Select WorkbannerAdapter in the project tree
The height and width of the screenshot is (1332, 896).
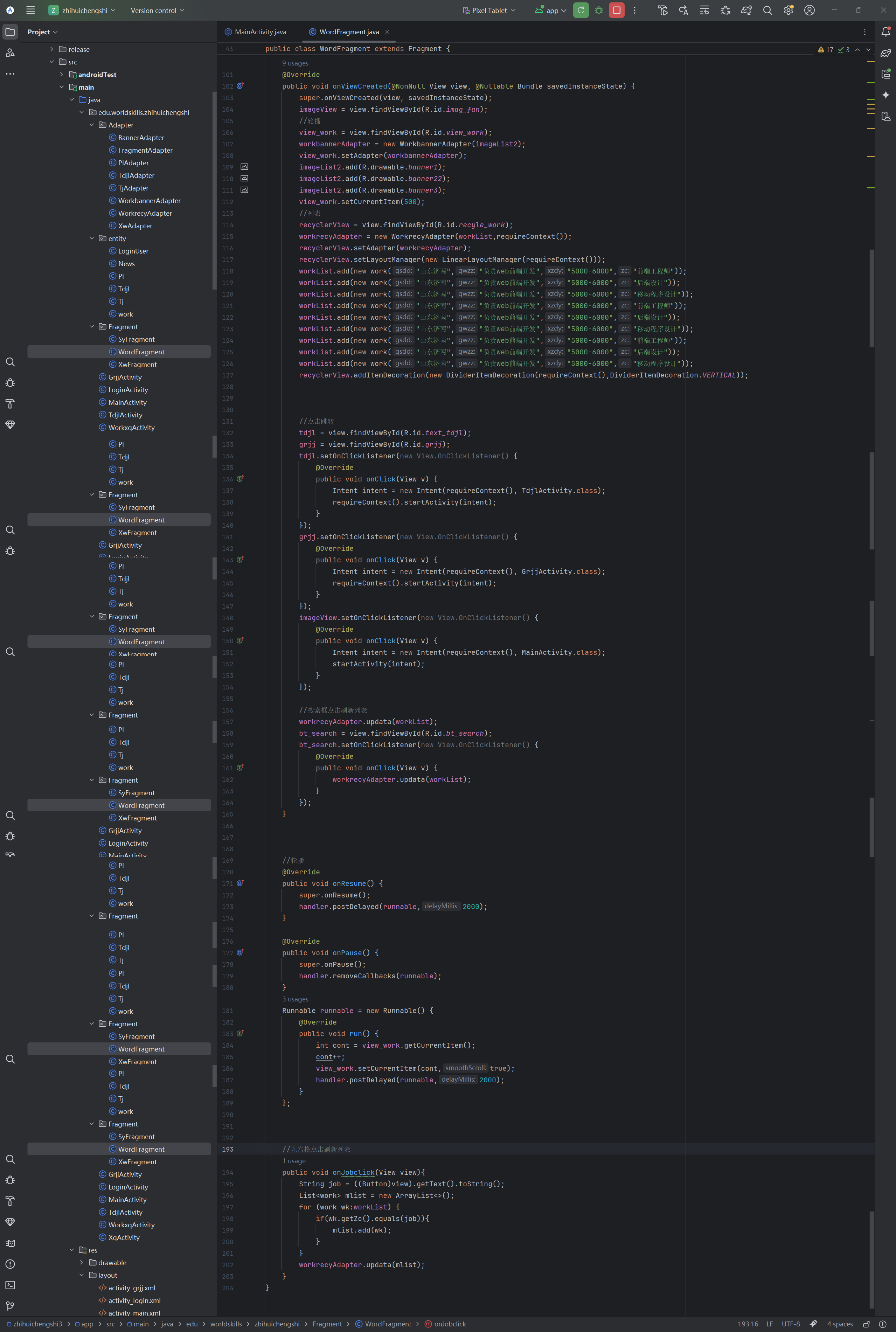click(148, 201)
